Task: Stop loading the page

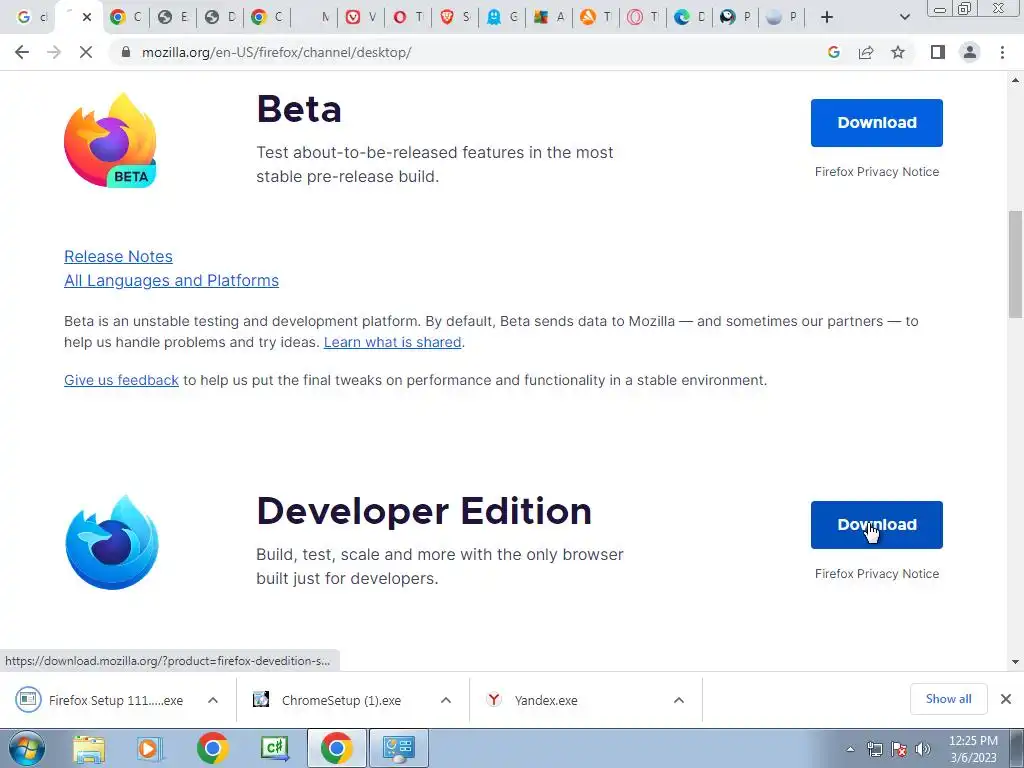Action: pyautogui.click(x=86, y=52)
